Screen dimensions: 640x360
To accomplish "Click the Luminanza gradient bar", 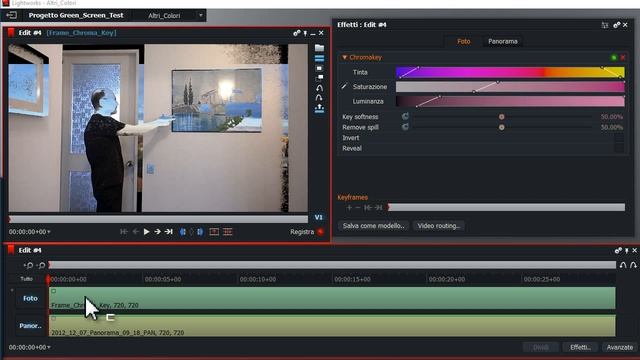I will click(x=510, y=101).
